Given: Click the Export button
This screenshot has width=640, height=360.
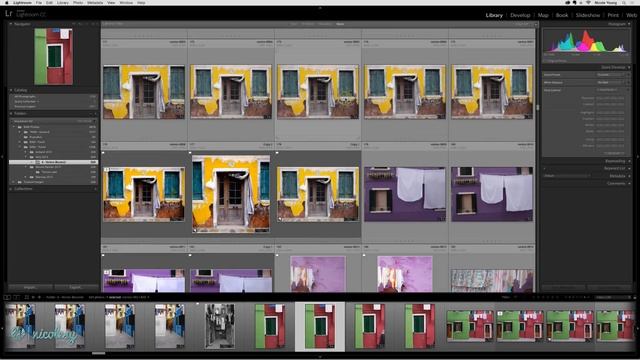Looking at the screenshot, I should point(76,287).
